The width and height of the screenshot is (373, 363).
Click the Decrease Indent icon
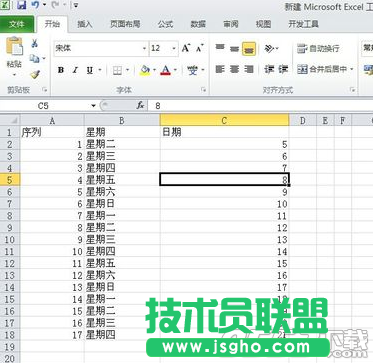(269, 69)
